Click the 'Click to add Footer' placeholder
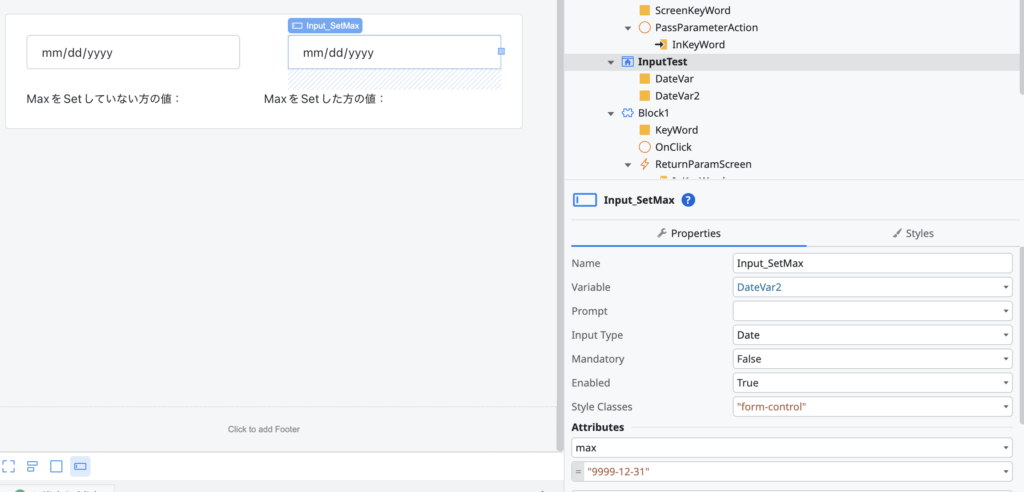Screen dimensions: 1024x492 [x=264, y=429]
